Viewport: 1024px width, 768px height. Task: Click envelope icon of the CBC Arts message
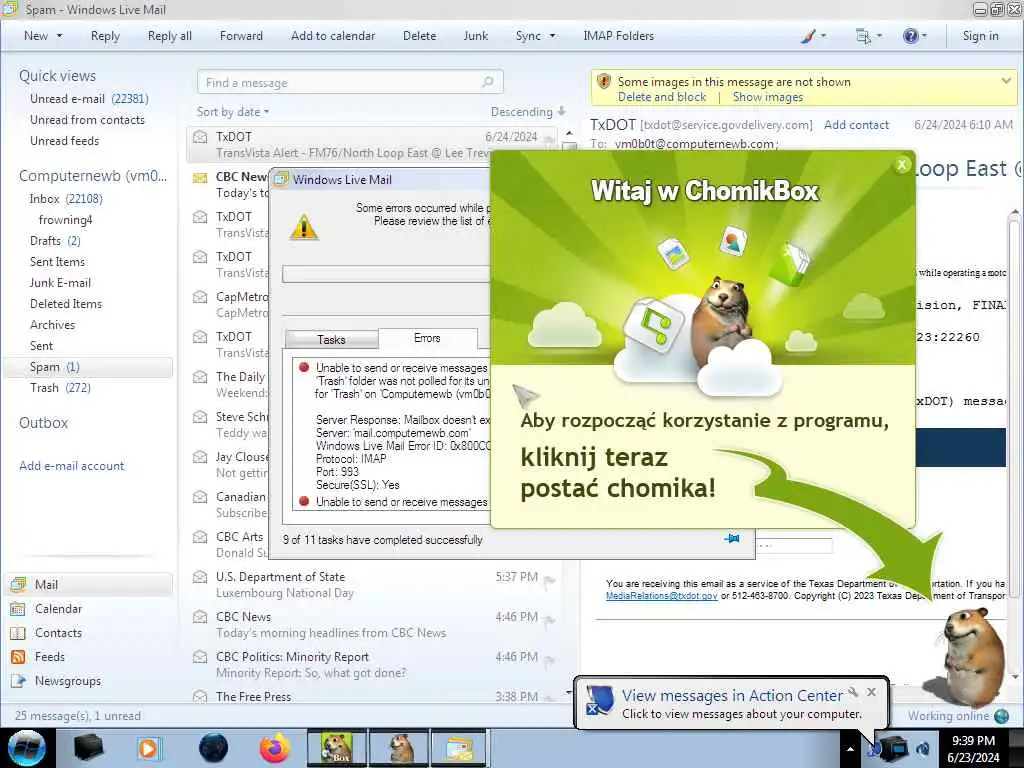point(200,537)
